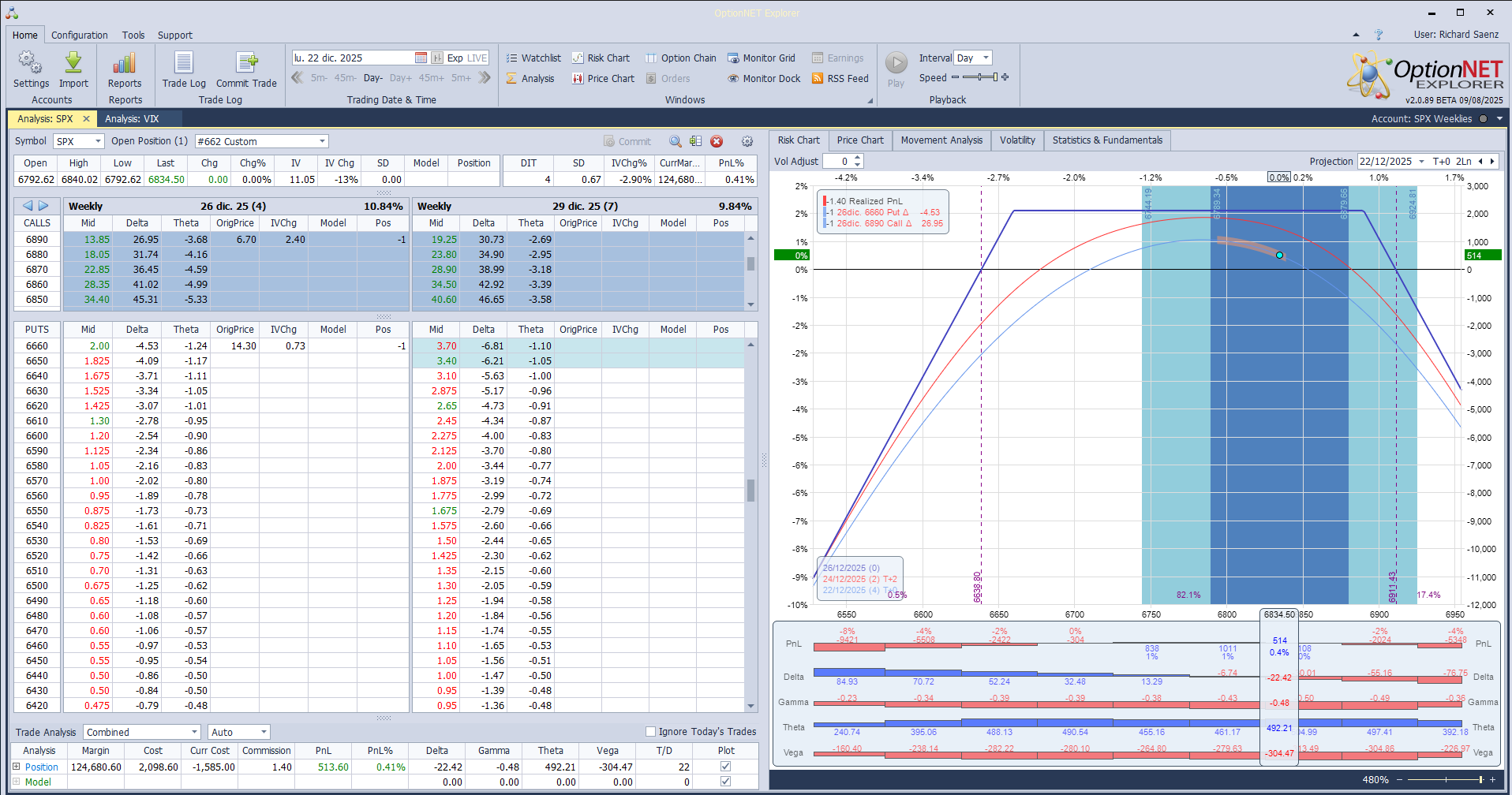
Task: Select the Movement Analysis tab
Action: tap(941, 140)
